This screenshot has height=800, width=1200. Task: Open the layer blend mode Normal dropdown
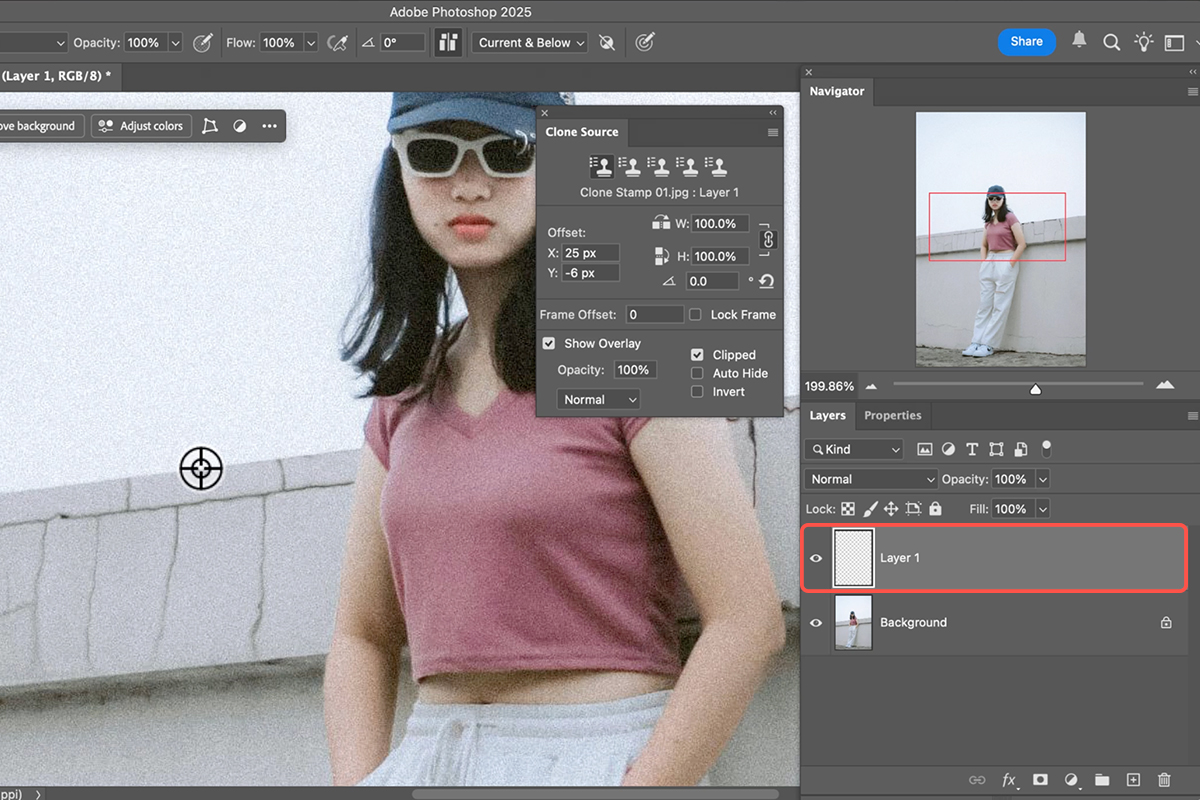click(871, 479)
